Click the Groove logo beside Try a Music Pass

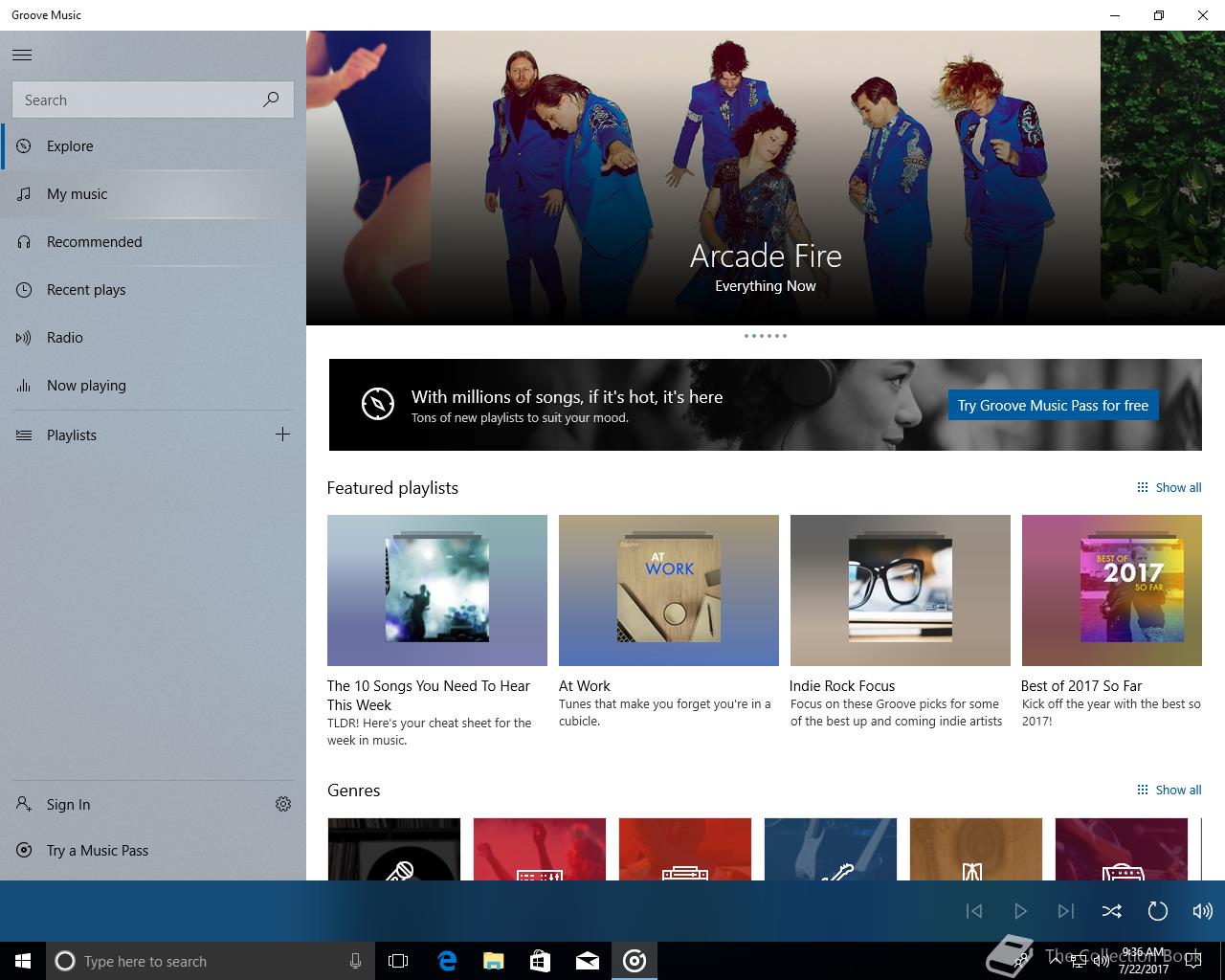(x=24, y=851)
